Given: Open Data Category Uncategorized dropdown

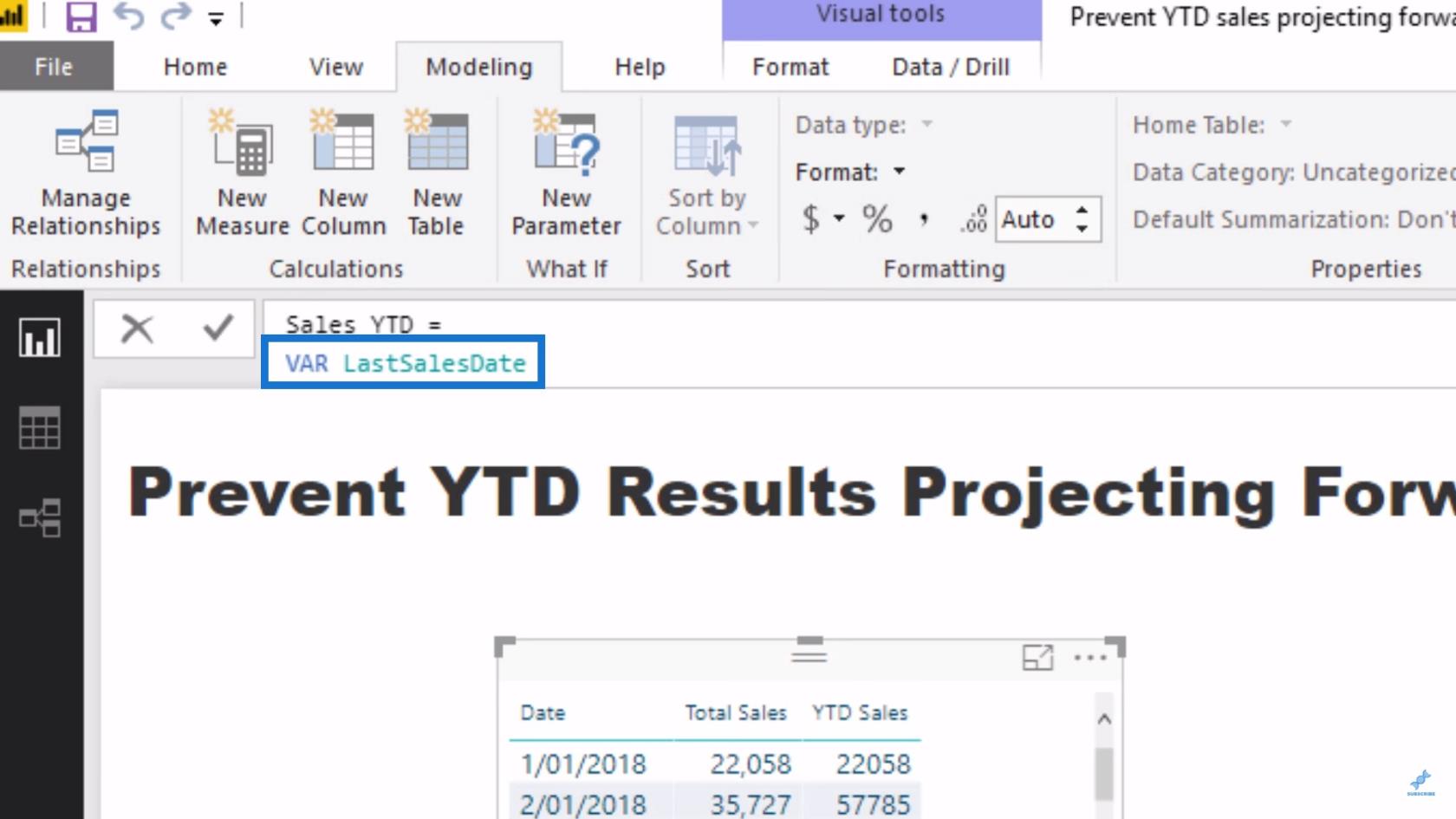Looking at the screenshot, I should (1293, 172).
